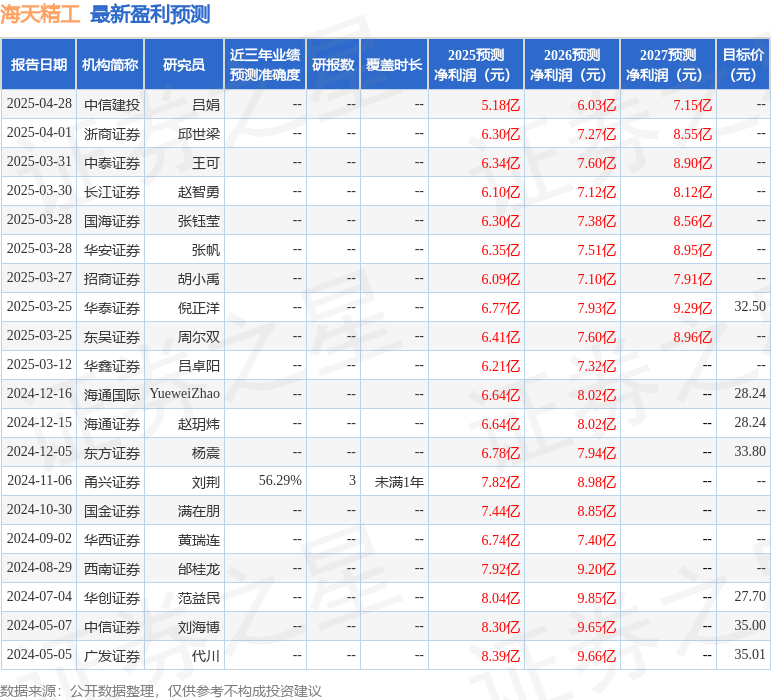Click analyst name 代川
This screenshot has height=700, width=771.
(x=206, y=656)
